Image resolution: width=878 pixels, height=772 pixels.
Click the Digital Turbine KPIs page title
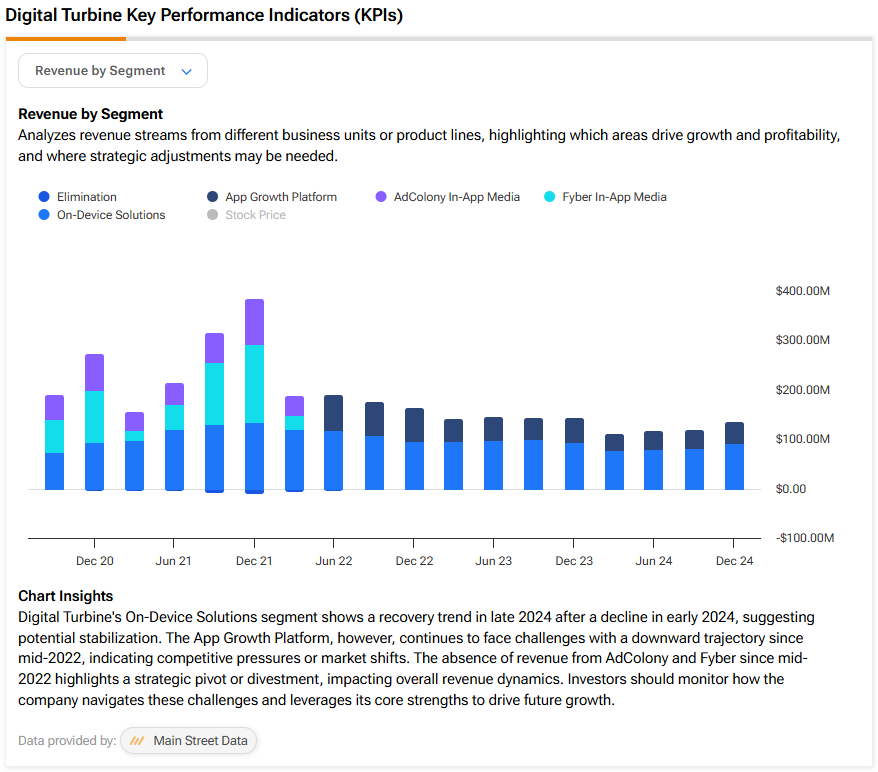tap(204, 15)
